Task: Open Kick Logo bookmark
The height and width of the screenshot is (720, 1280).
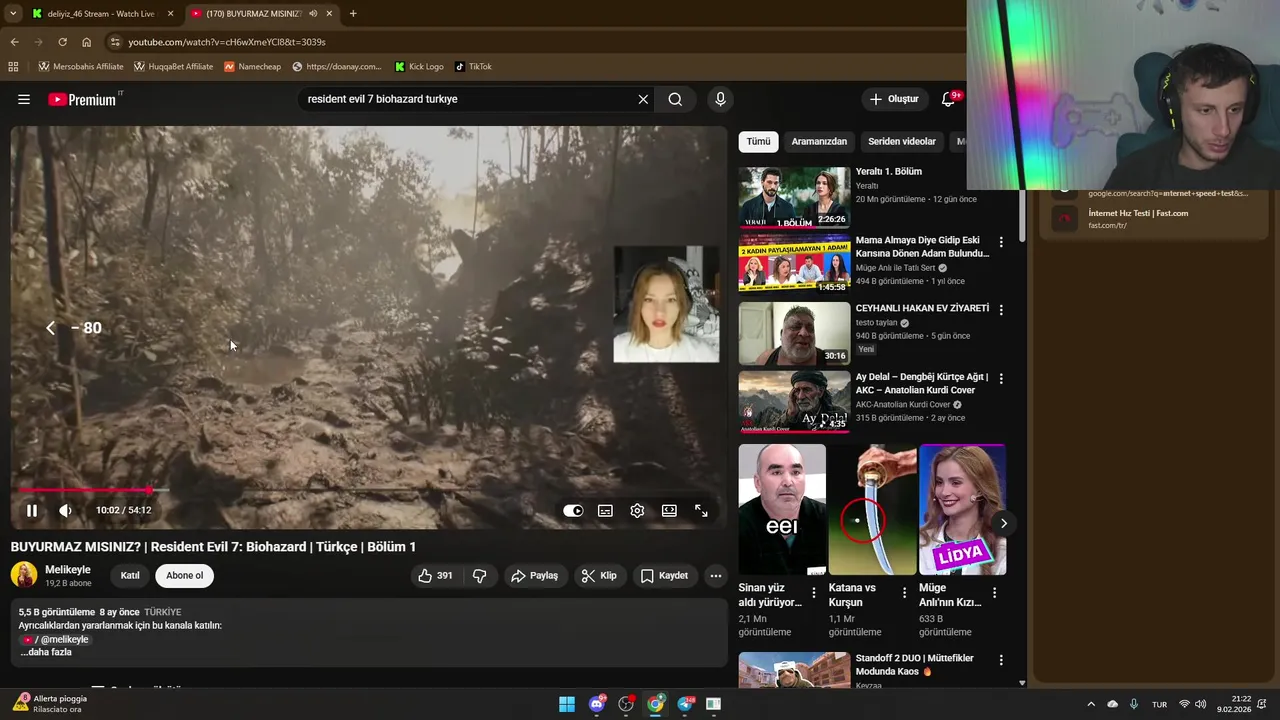Action: (419, 67)
